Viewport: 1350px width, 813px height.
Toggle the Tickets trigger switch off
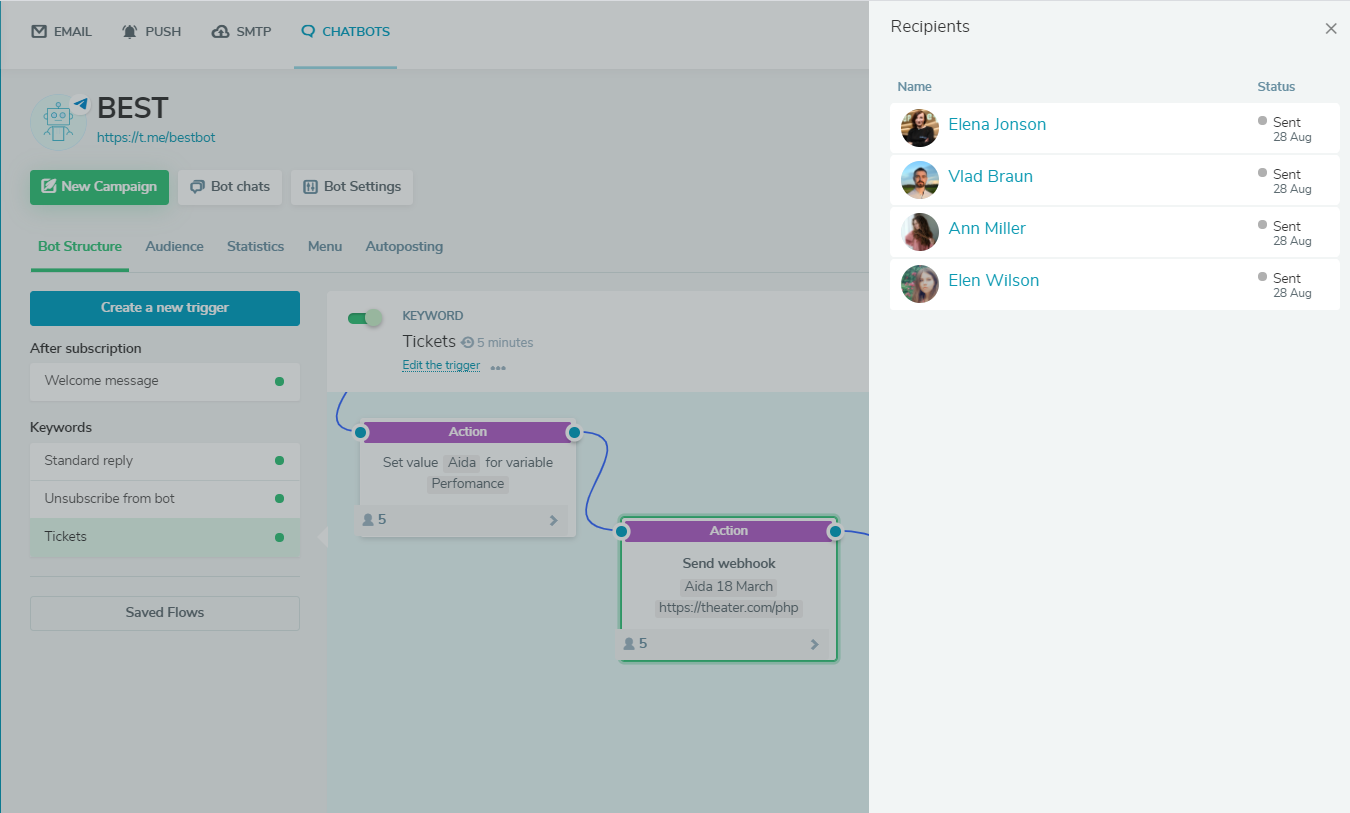[x=365, y=318]
